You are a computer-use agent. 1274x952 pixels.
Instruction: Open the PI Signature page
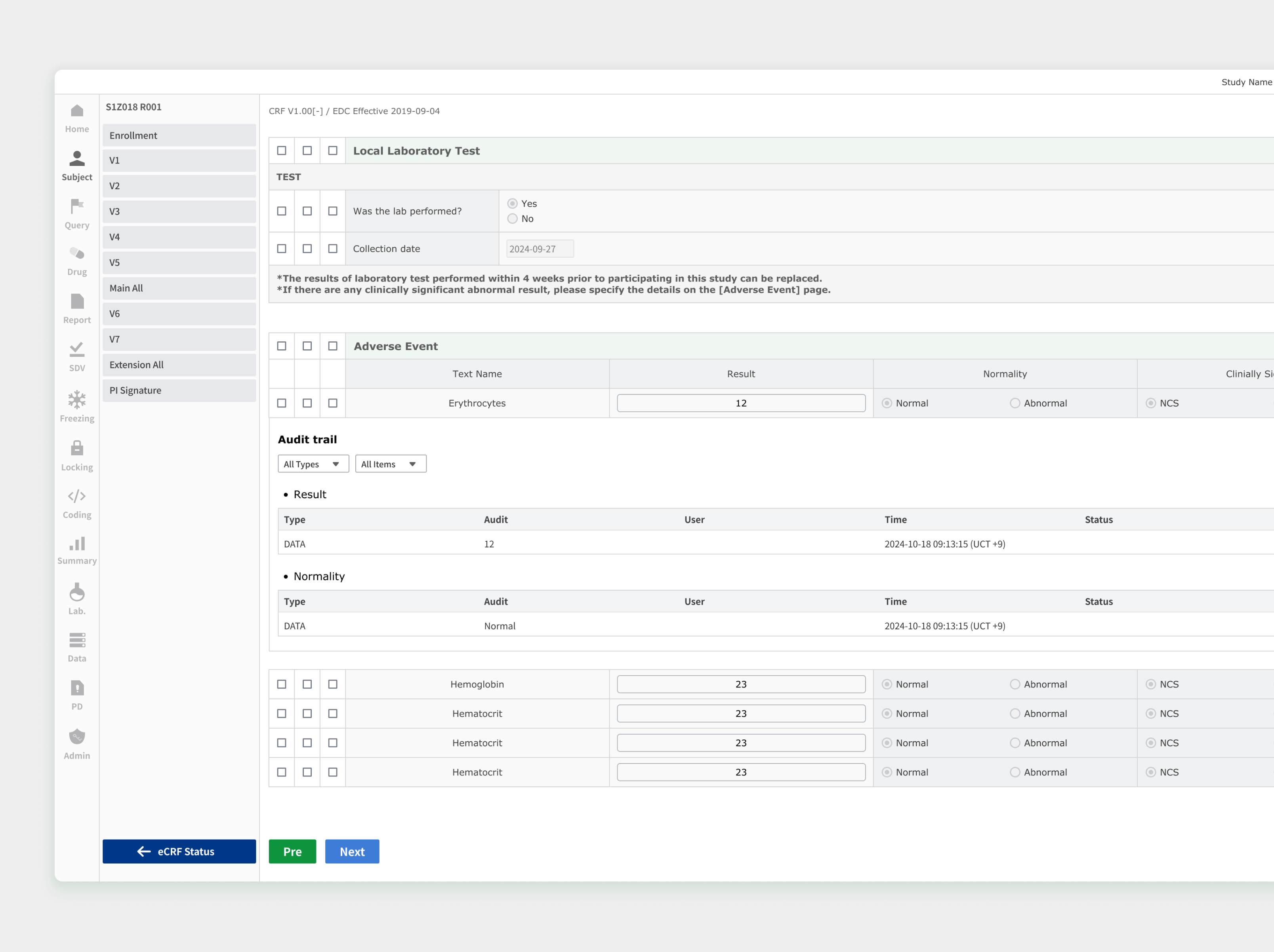point(179,390)
